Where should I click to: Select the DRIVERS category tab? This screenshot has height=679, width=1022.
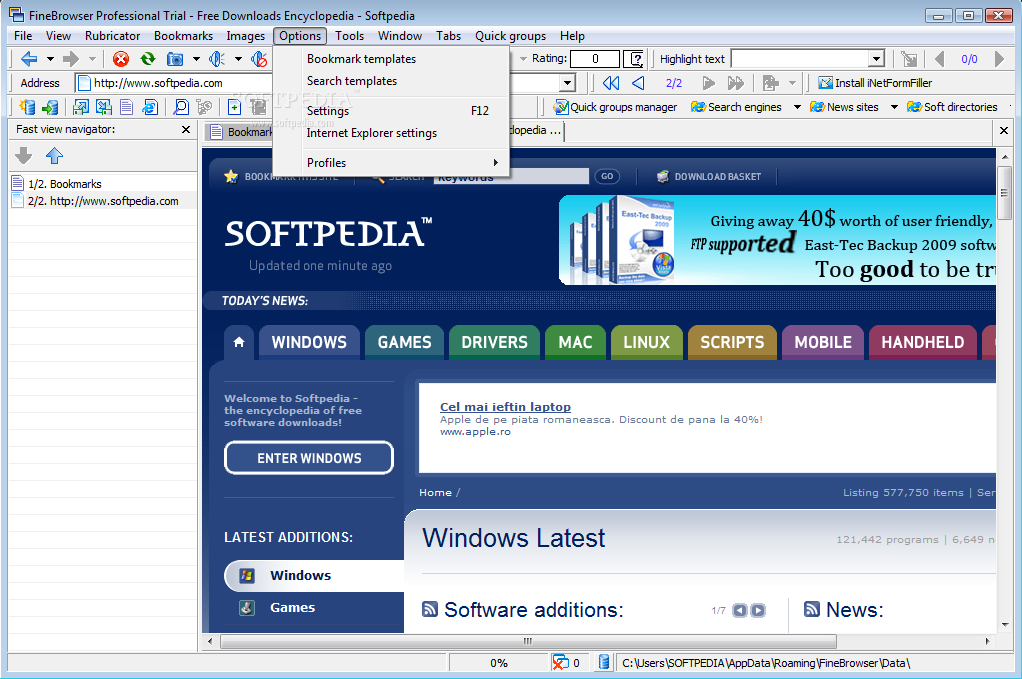coord(494,342)
